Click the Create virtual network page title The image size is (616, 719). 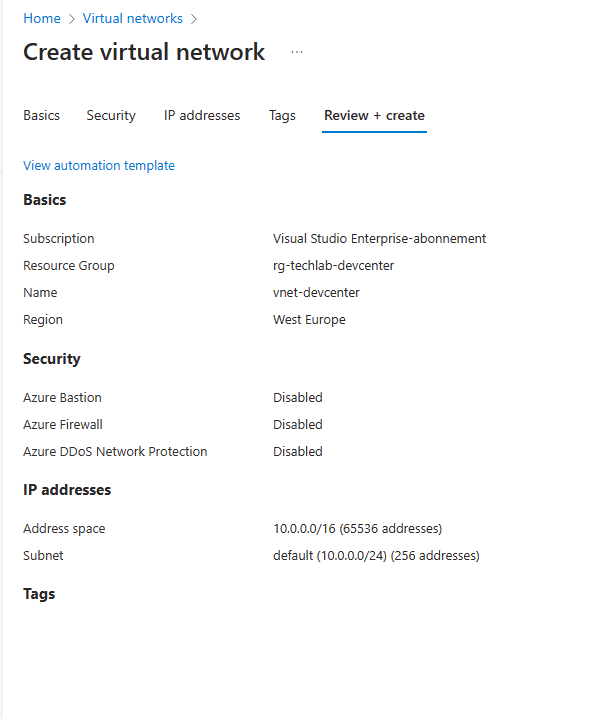pos(144,52)
